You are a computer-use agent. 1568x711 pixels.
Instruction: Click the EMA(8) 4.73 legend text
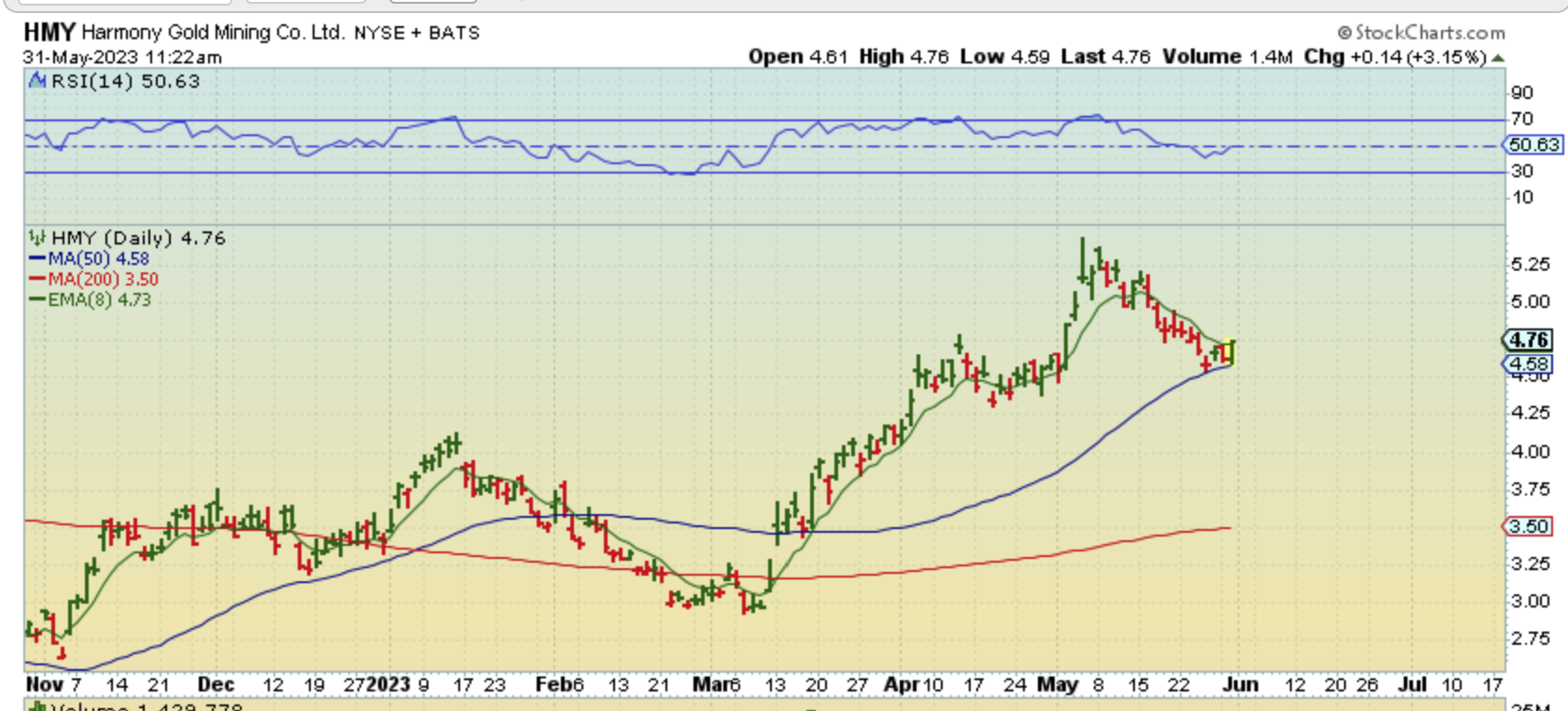tap(100, 300)
